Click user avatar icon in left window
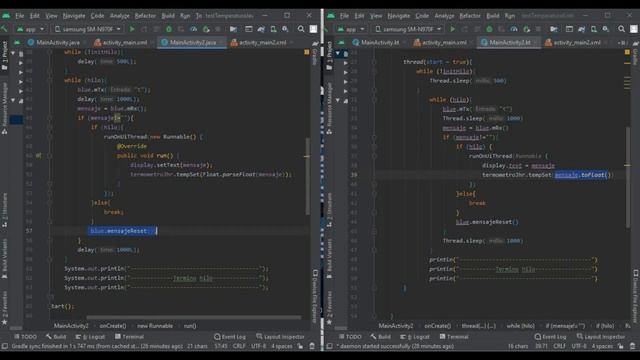The width and height of the screenshot is (640, 360). (313, 29)
